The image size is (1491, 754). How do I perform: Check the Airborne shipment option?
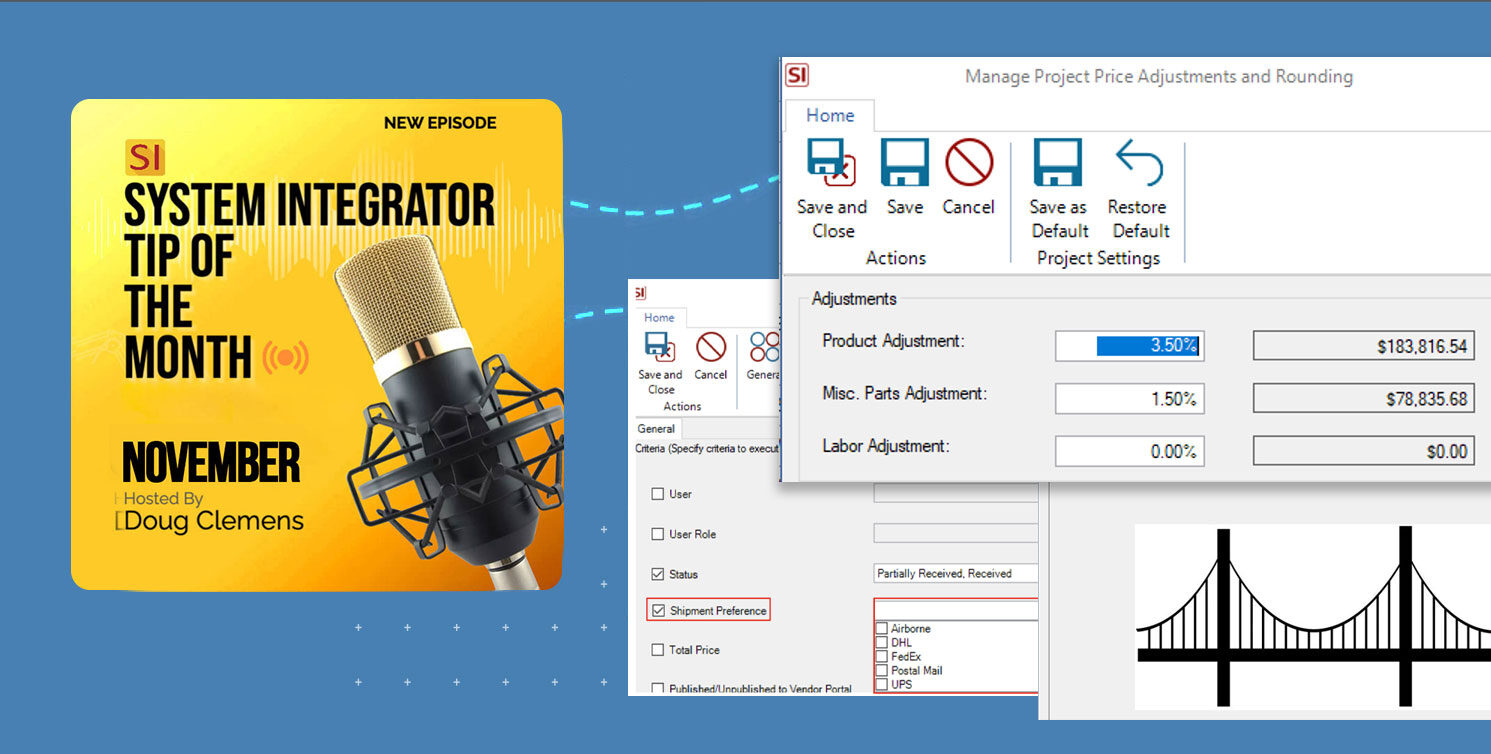coord(882,629)
